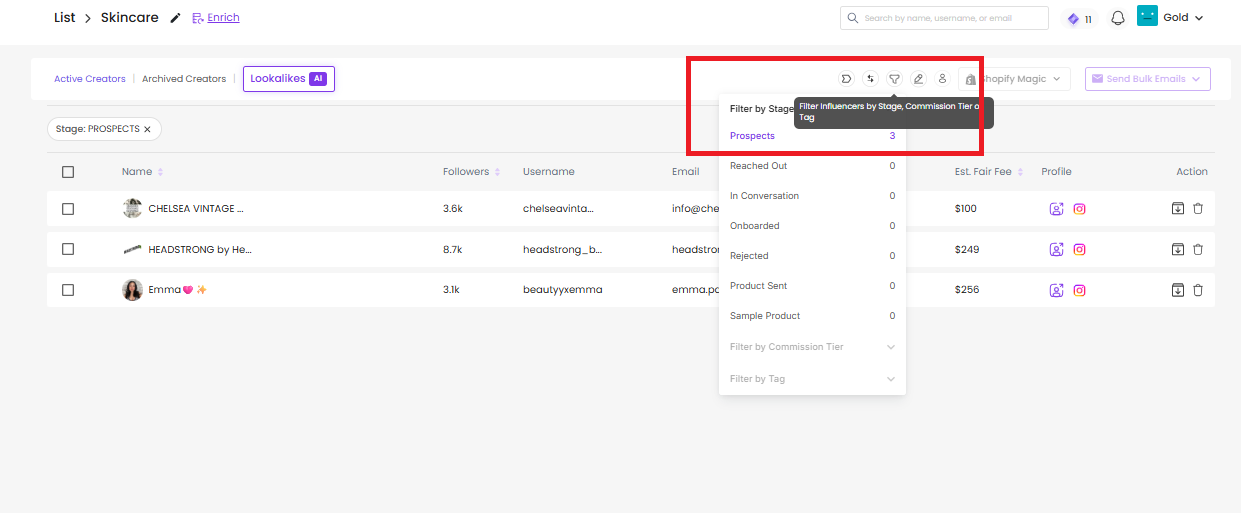The width and height of the screenshot is (1241, 513).
Task: Select the Onboarded stage filter
Action: (812, 226)
